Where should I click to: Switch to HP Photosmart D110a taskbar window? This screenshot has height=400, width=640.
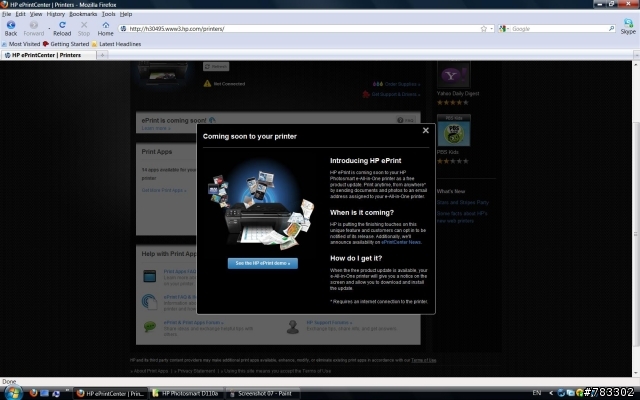pos(187,393)
